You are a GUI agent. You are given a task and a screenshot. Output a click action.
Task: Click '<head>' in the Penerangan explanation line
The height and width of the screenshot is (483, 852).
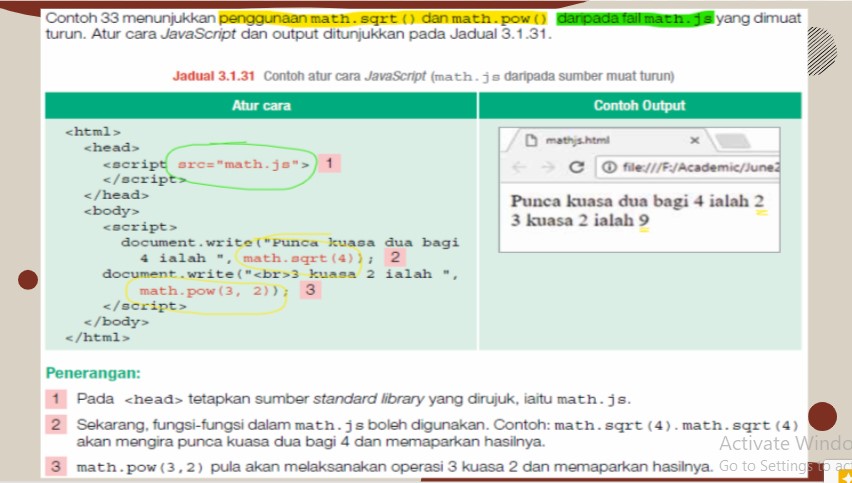pos(154,399)
